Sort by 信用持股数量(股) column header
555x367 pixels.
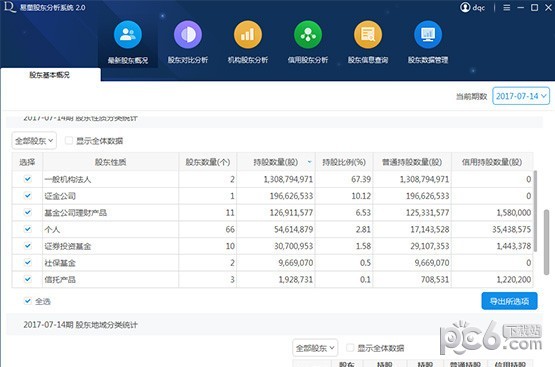click(492, 162)
